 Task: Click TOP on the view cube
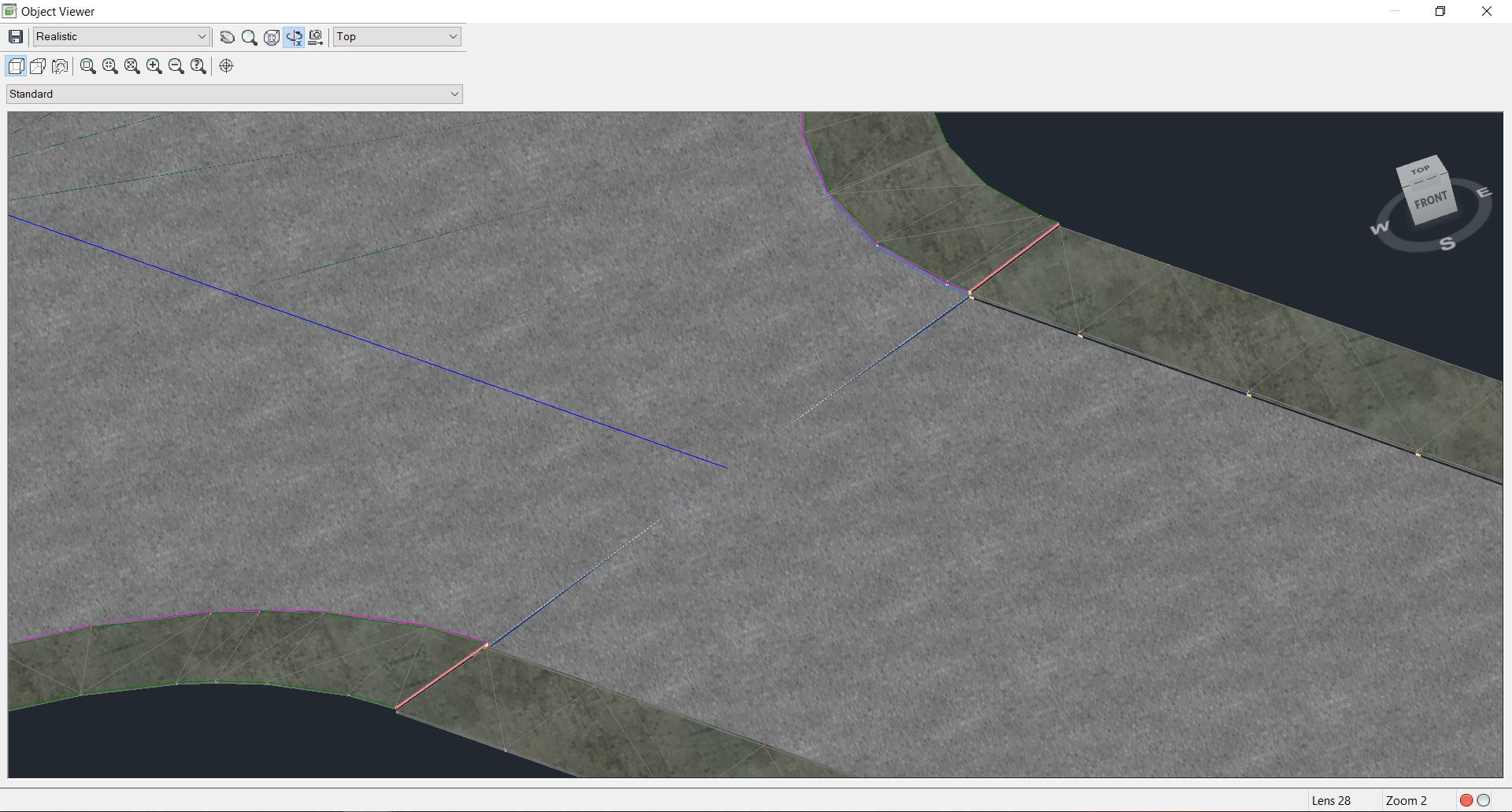click(x=1421, y=170)
